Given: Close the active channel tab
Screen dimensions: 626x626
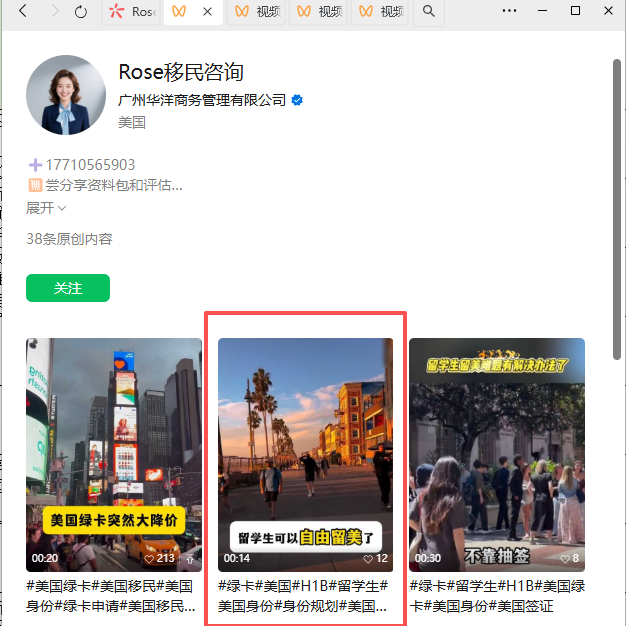Looking at the screenshot, I should click(x=207, y=12).
